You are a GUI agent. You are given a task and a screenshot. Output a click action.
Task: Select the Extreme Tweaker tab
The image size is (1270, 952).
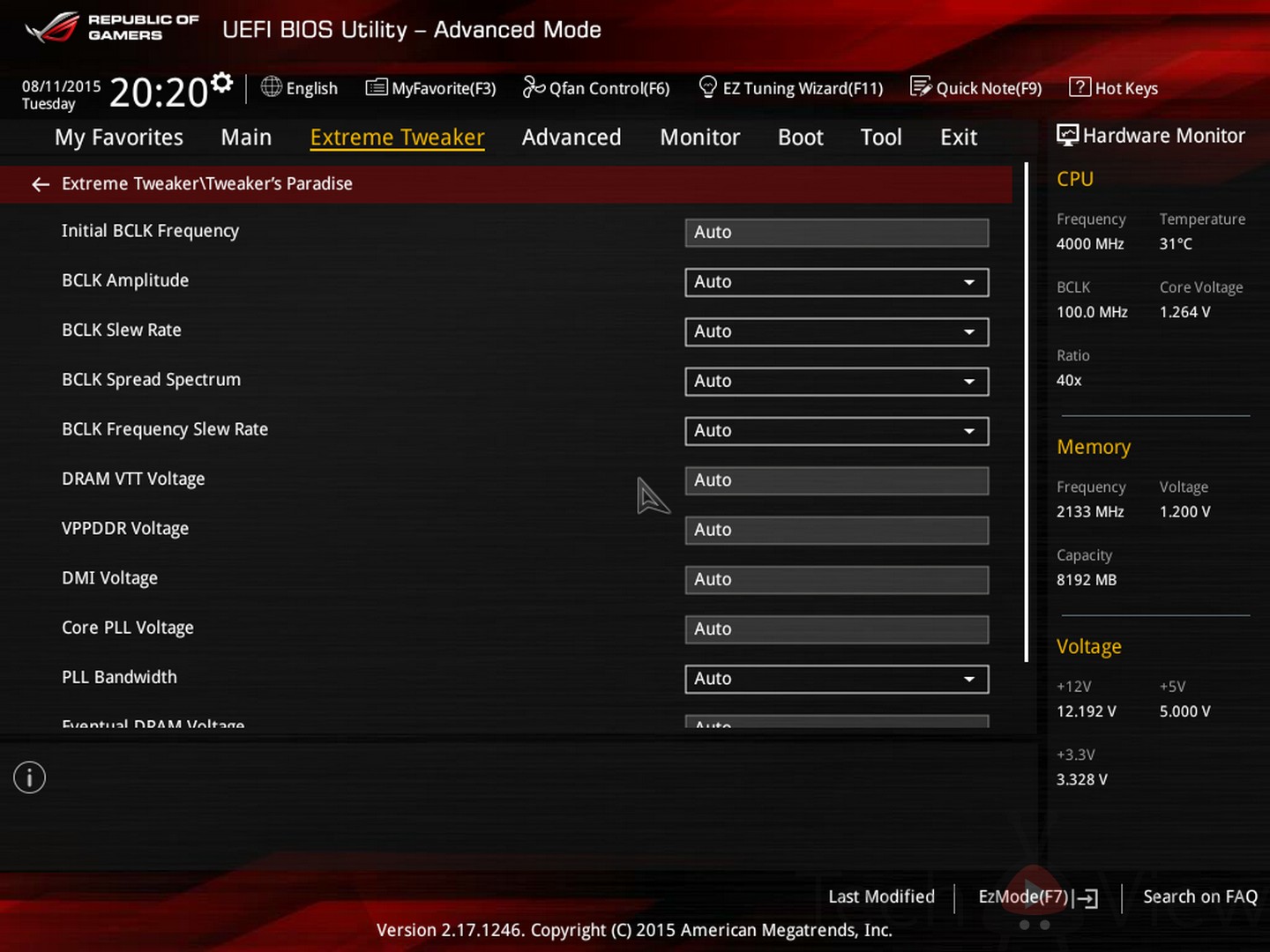pos(397,138)
